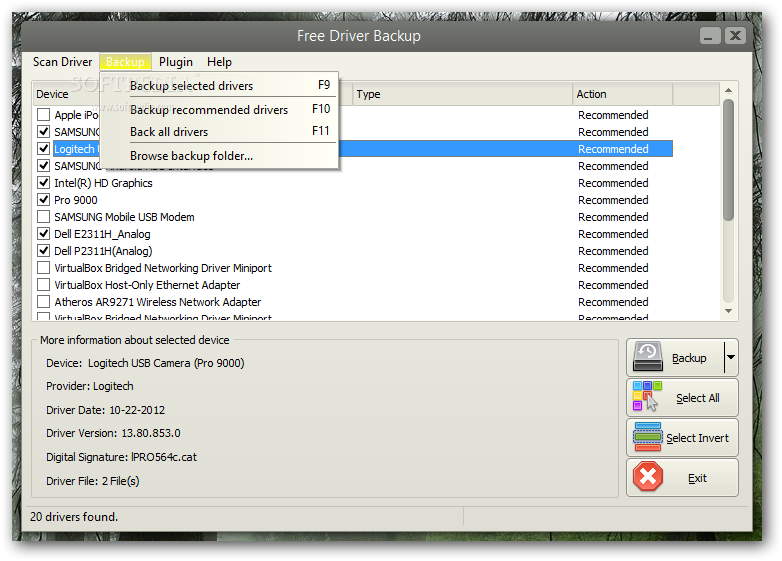The width and height of the screenshot is (782, 561).
Task: Uncheck Intel(R) HD Graphics checkbox
Action: click(43, 183)
